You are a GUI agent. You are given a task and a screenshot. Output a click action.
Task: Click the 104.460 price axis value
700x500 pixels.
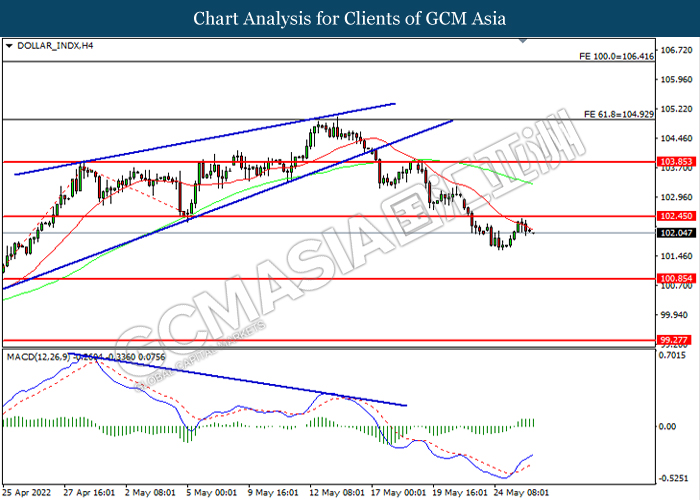[676, 138]
